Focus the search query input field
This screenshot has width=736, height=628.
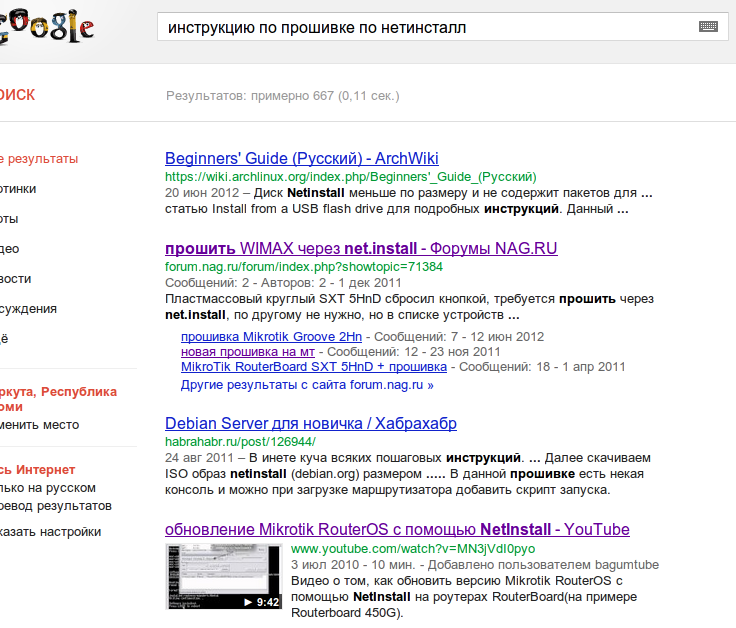tap(443, 27)
